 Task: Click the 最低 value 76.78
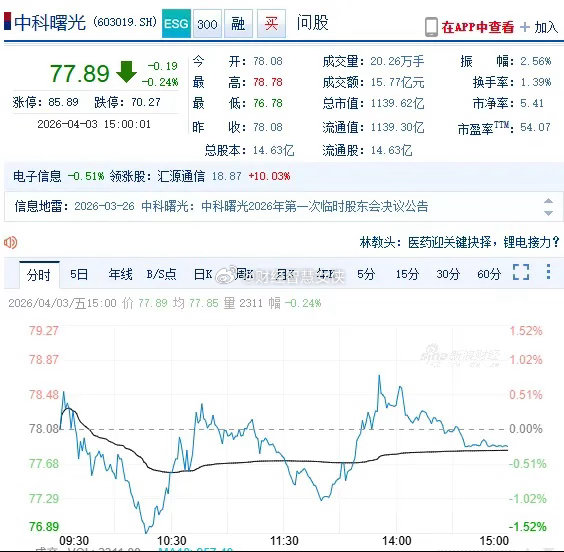tap(268, 104)
